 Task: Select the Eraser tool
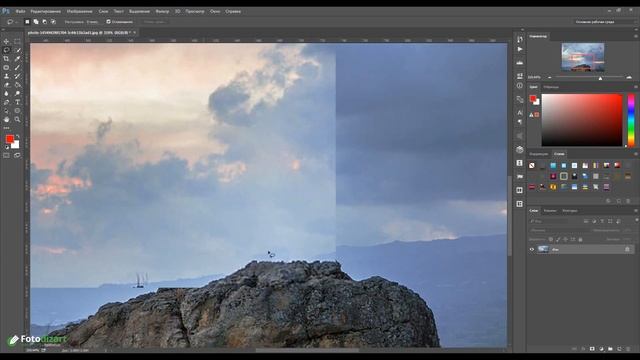6,85
